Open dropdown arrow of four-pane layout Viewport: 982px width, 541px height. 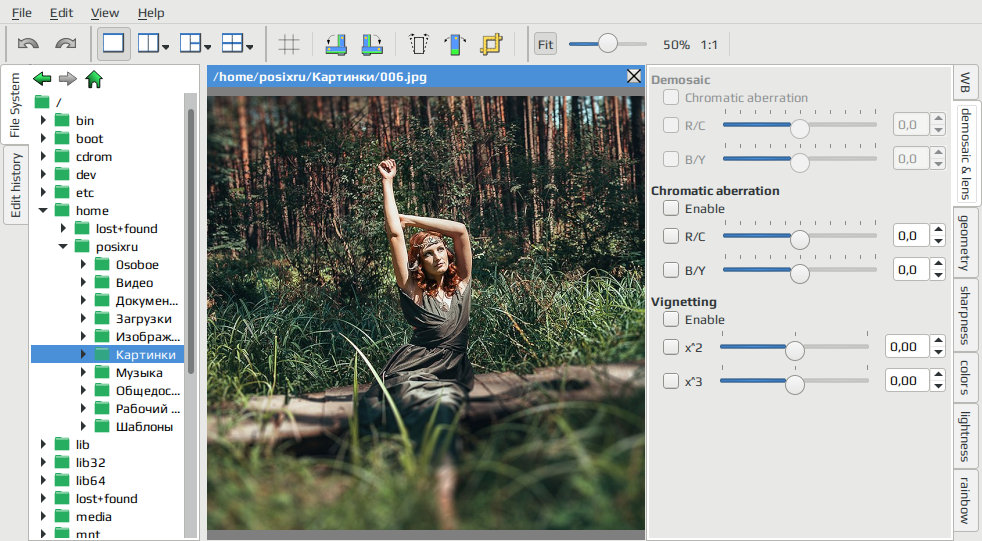click(x=249, y=47)
